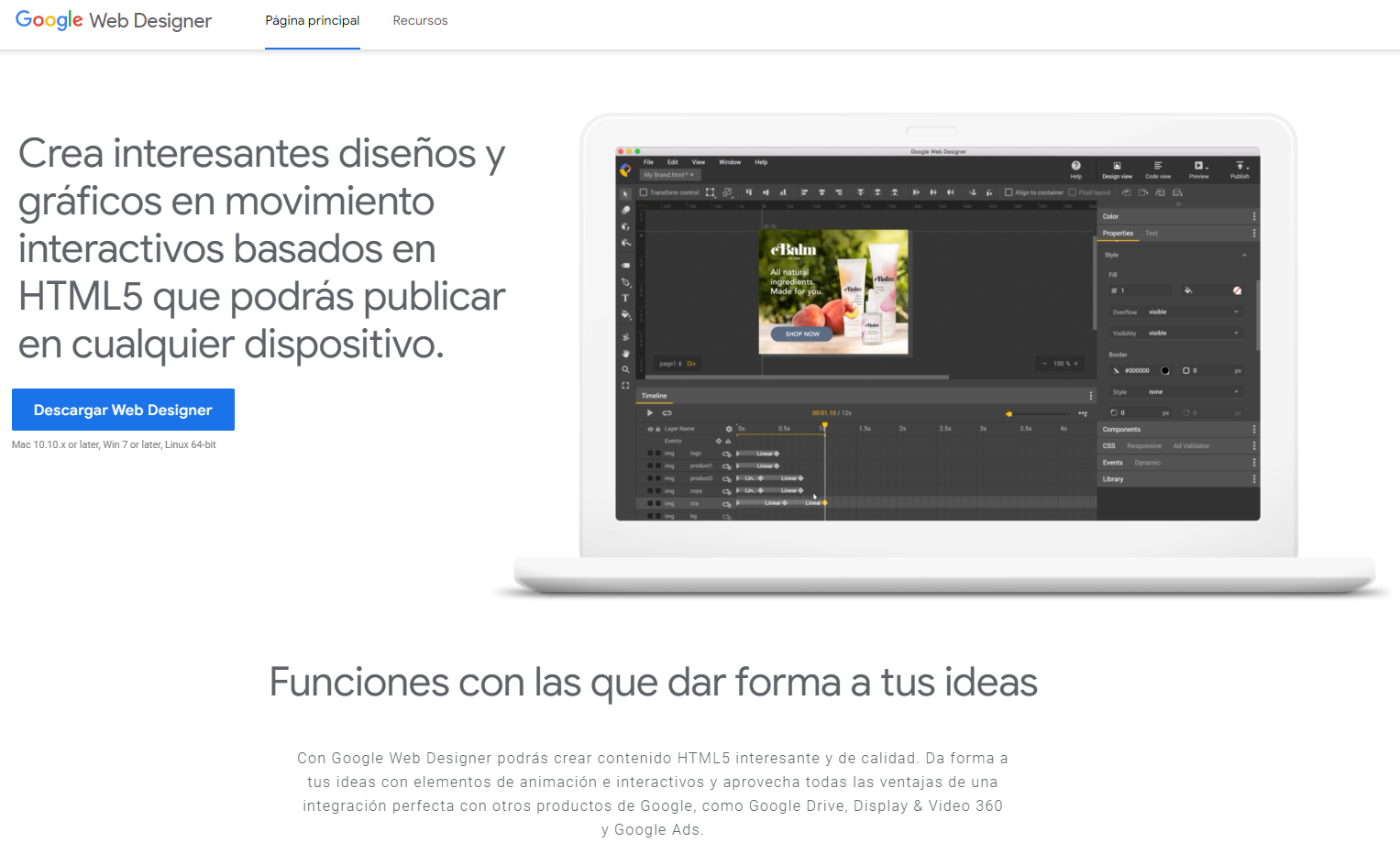Viewport: 1400px width, 843px height.
Task: Click the yellow keyframe on cta layer
Action: 825,503
